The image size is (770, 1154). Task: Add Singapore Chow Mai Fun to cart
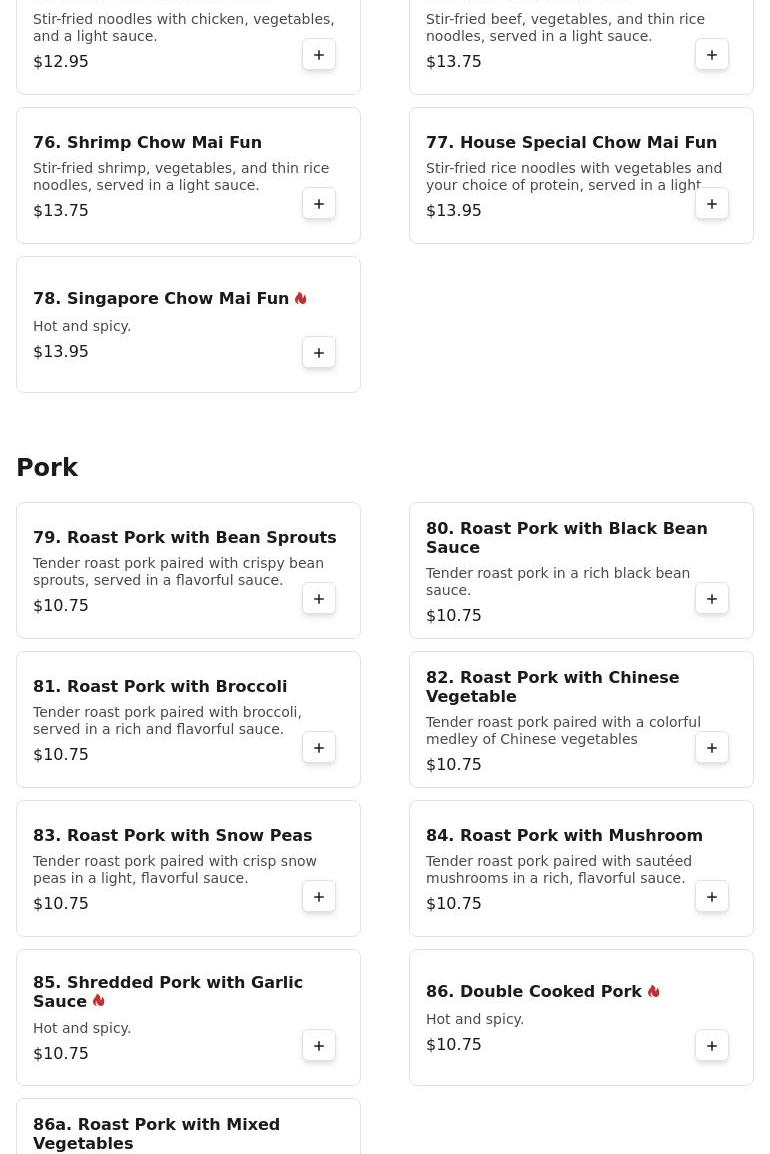coord(319,353)
